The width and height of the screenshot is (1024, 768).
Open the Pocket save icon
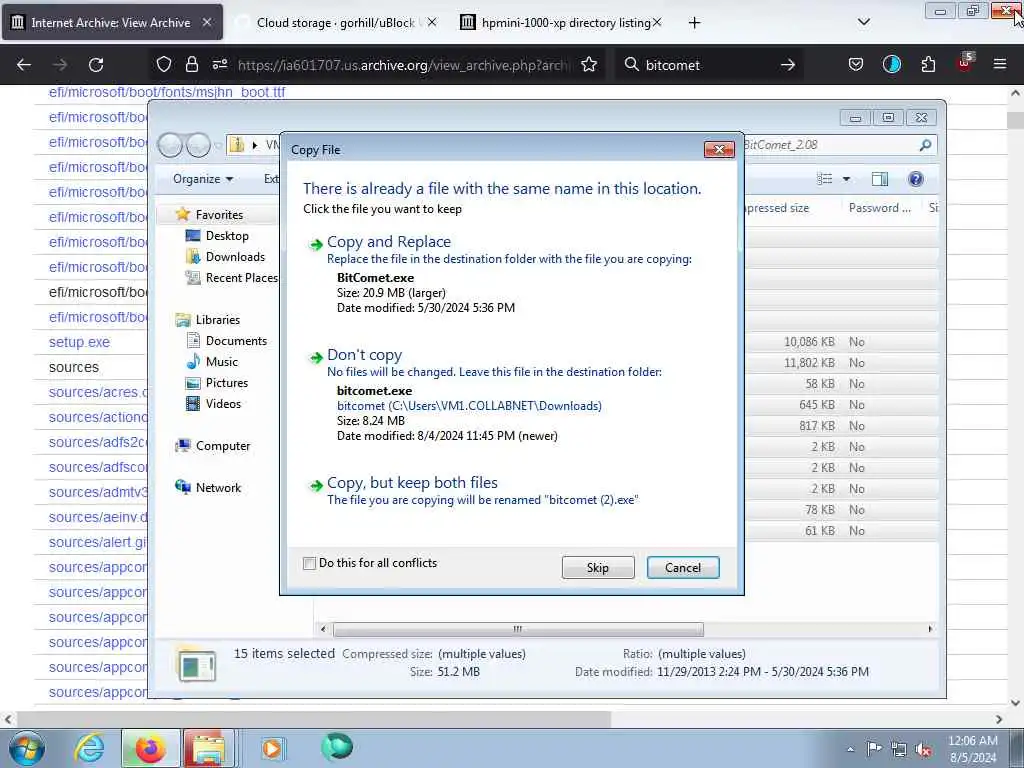(x=856, y=64)
